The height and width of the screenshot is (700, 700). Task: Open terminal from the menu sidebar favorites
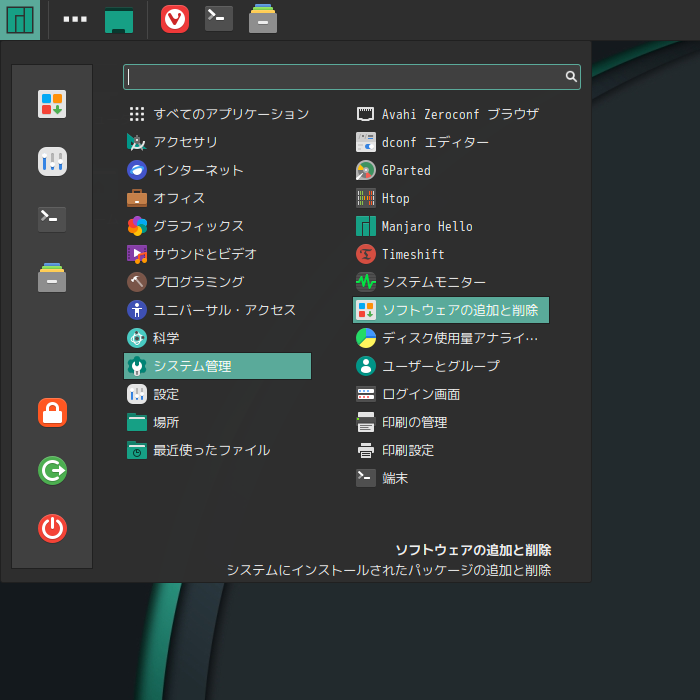pyautogui.click(x=52, y=220)
